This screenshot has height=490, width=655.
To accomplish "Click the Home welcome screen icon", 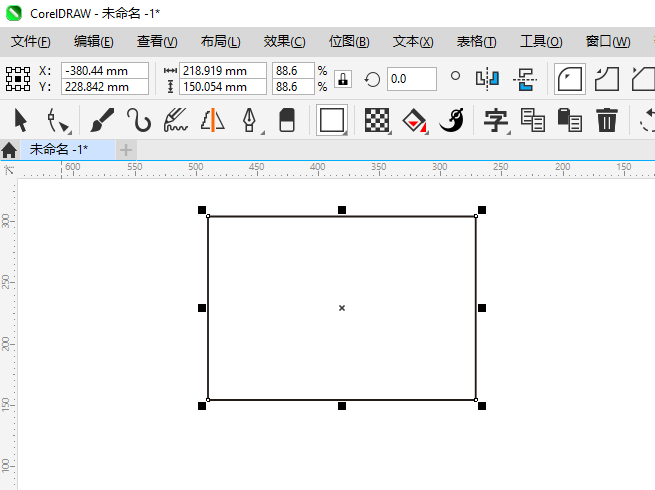I will point(9,150).
